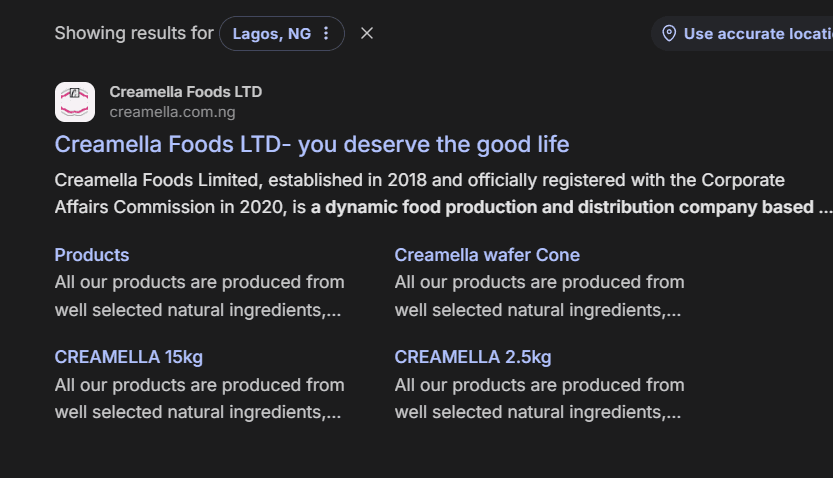The image size is (833, 478).
Task: Click description under CREAMELLA 15kg
Action: (x=199, y=398)
